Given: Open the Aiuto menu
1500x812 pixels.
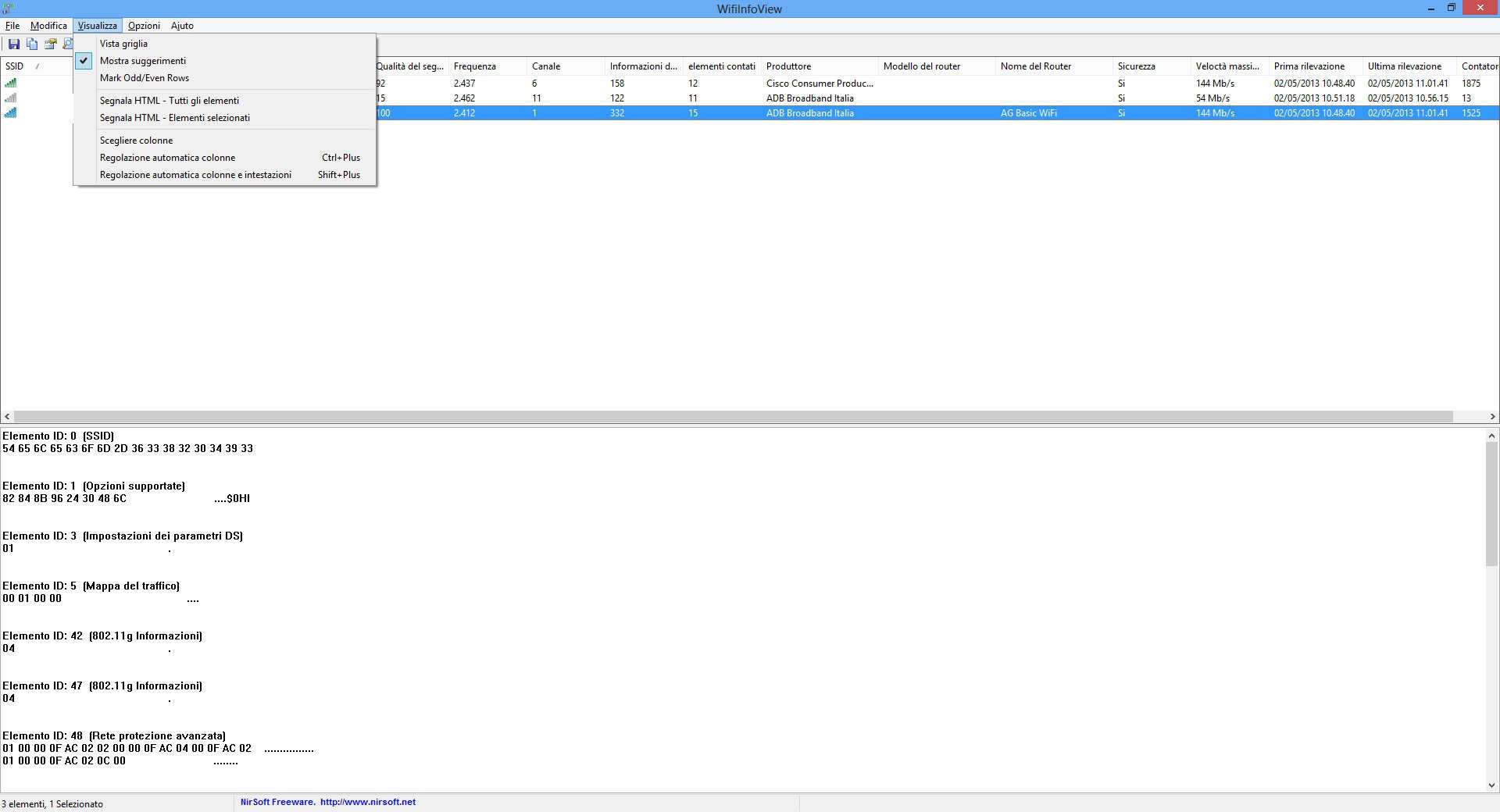Looking at the screenshot, I should point(182,26).
